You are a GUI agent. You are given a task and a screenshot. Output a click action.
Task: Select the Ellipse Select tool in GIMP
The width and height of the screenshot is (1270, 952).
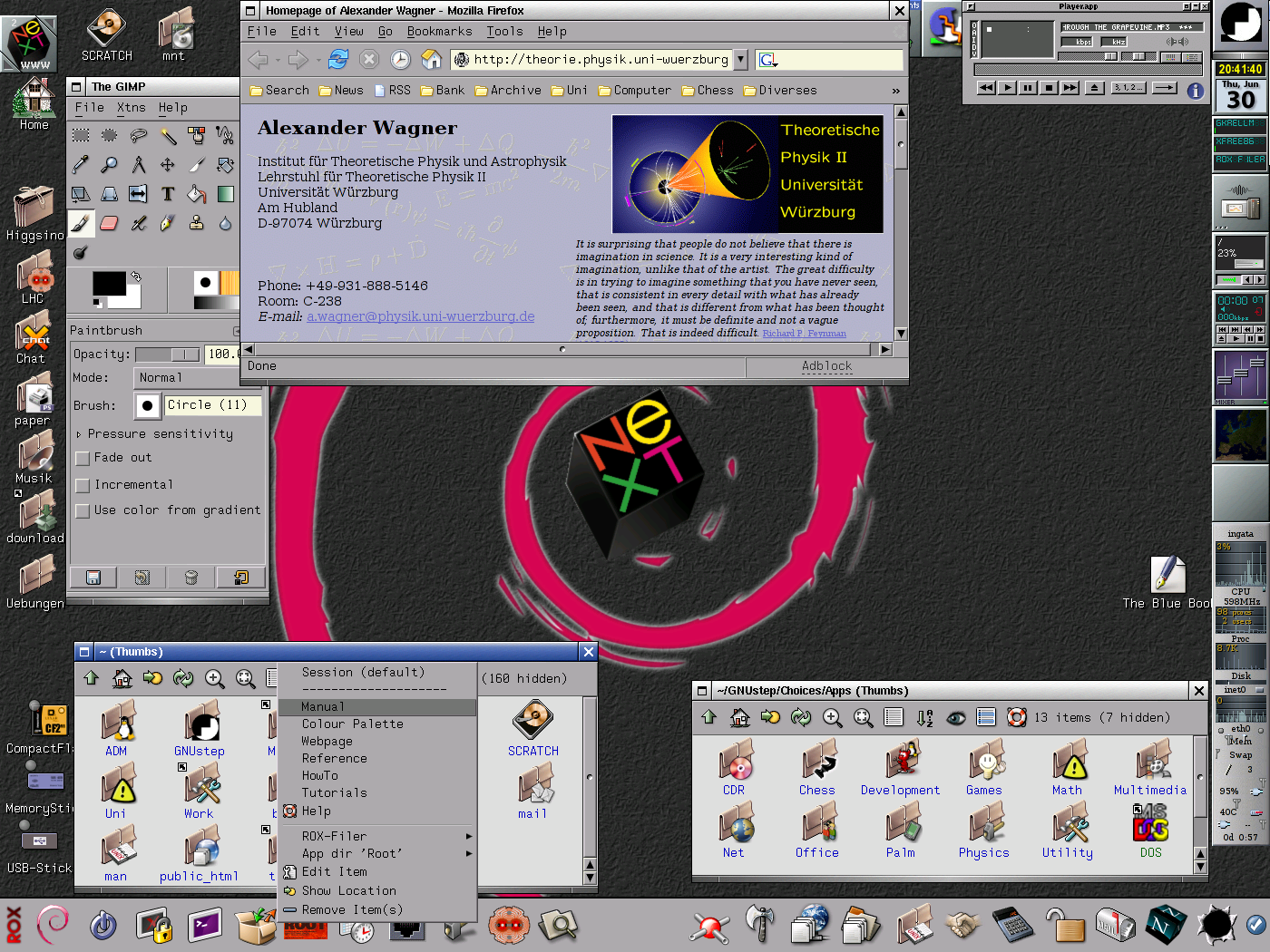[110, 136]
